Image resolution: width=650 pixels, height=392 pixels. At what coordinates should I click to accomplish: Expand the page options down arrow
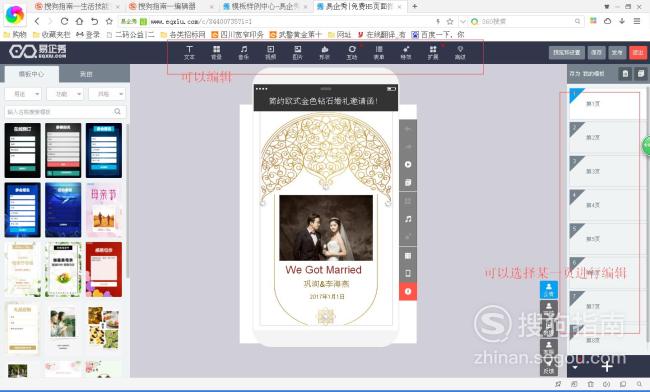point(575,367)
